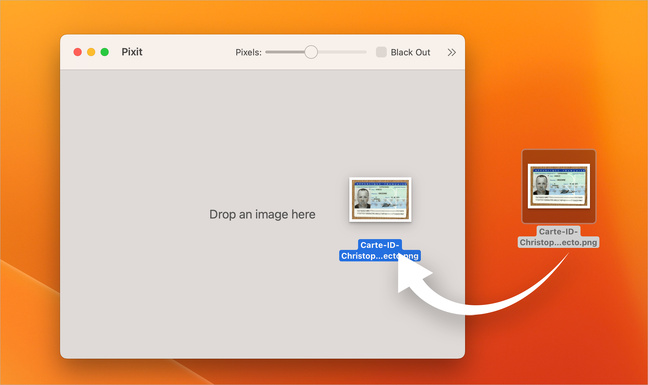The height and width of the screenshot is (385, 648).
Task: Minimize the Pixit window with yellow button
Action: click(x=91, y=52)
